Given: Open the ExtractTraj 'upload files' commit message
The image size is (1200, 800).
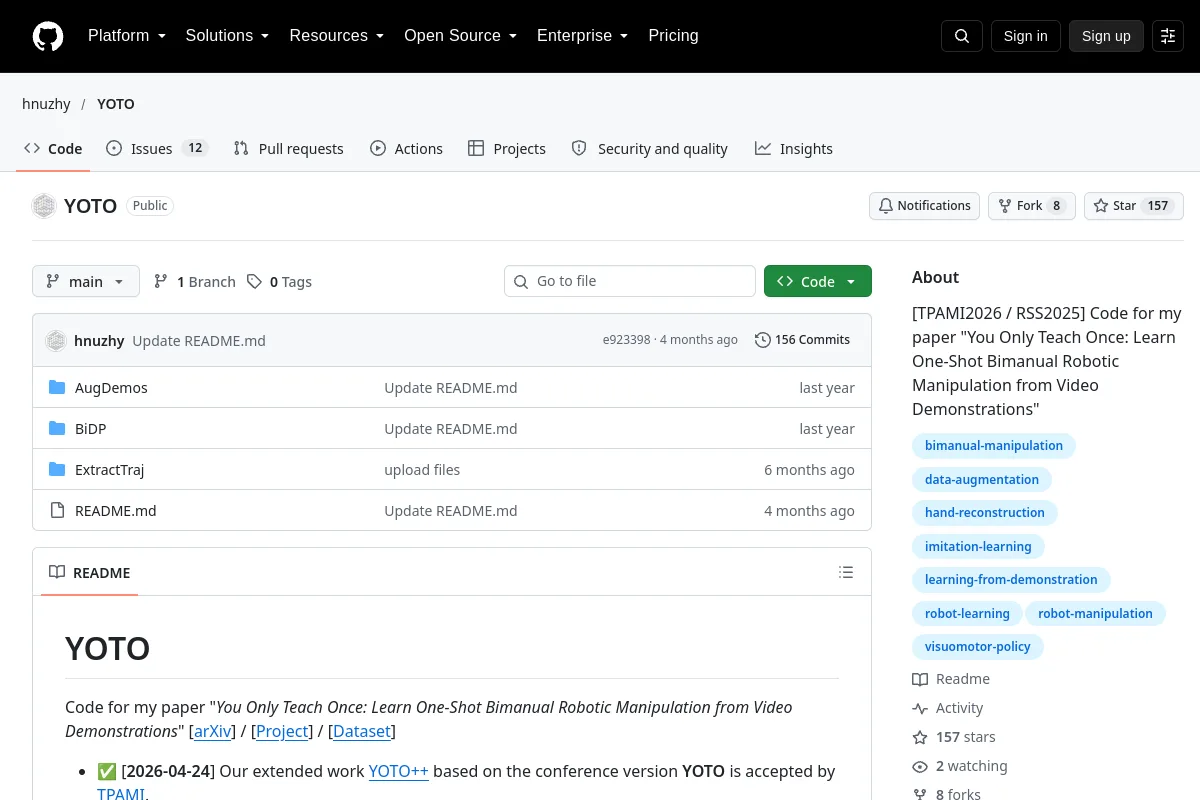Looking at the screenshot, I should (422, 470).
